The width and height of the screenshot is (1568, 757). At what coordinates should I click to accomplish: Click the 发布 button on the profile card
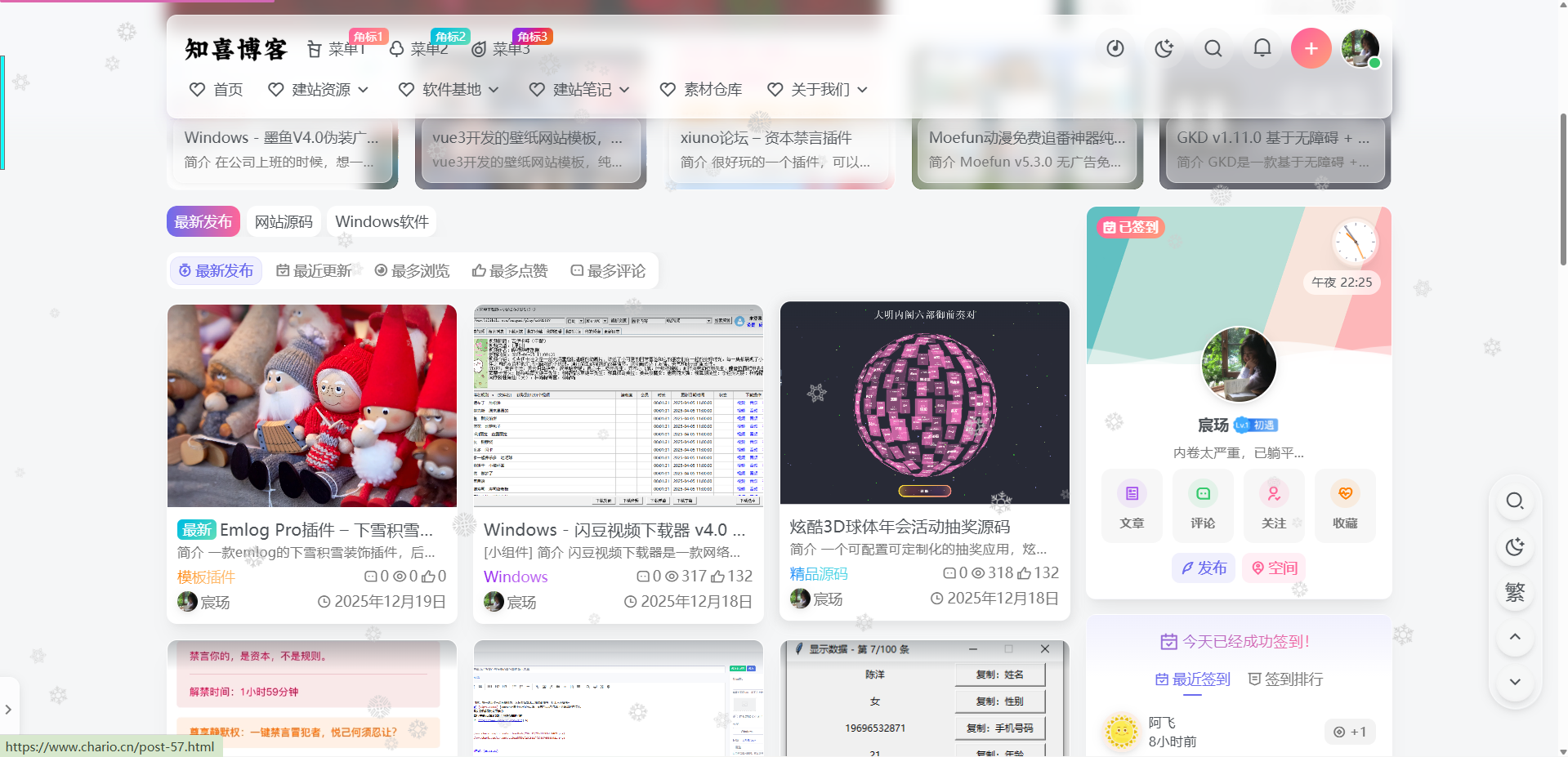click(x=1203, y=568)
